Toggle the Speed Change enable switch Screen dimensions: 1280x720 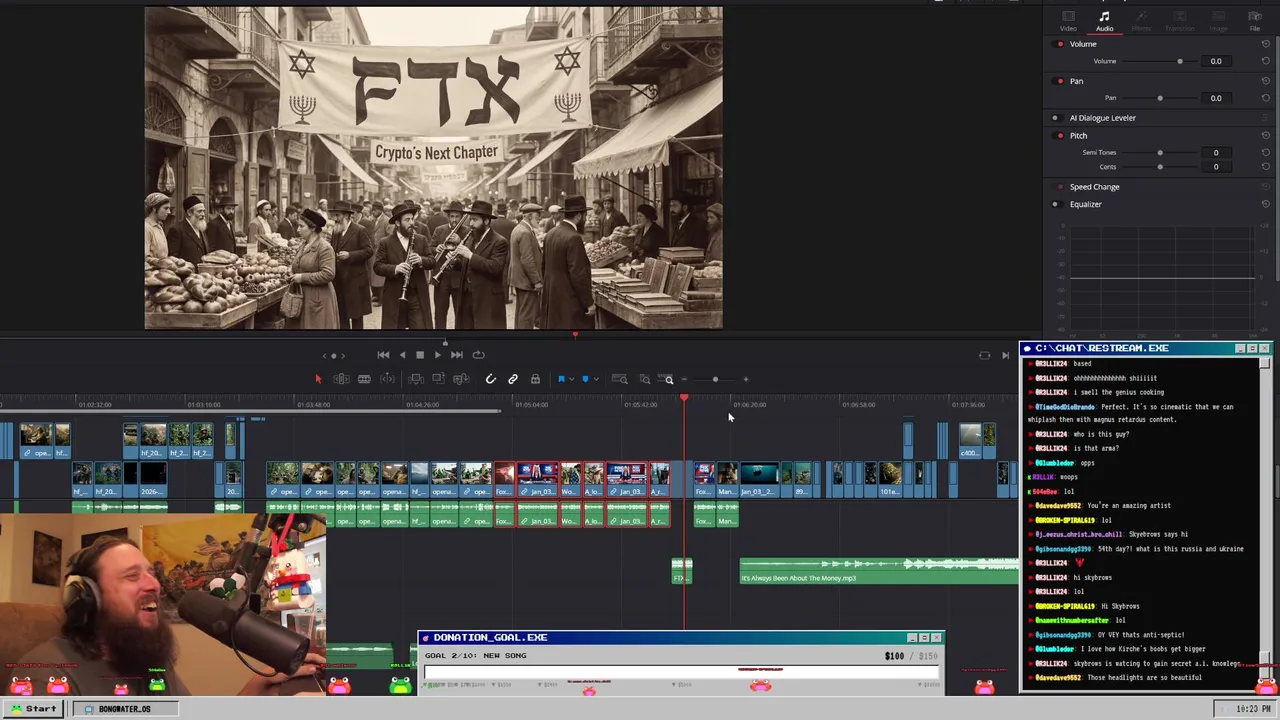tap(1060, 187)
